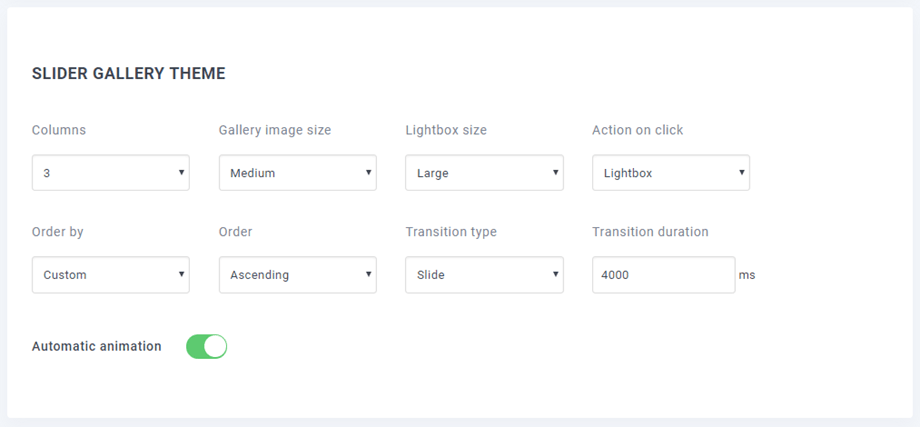Click the Transition duration input field
The width and height of the screenshot is (920, 427).
click(663, 275)
